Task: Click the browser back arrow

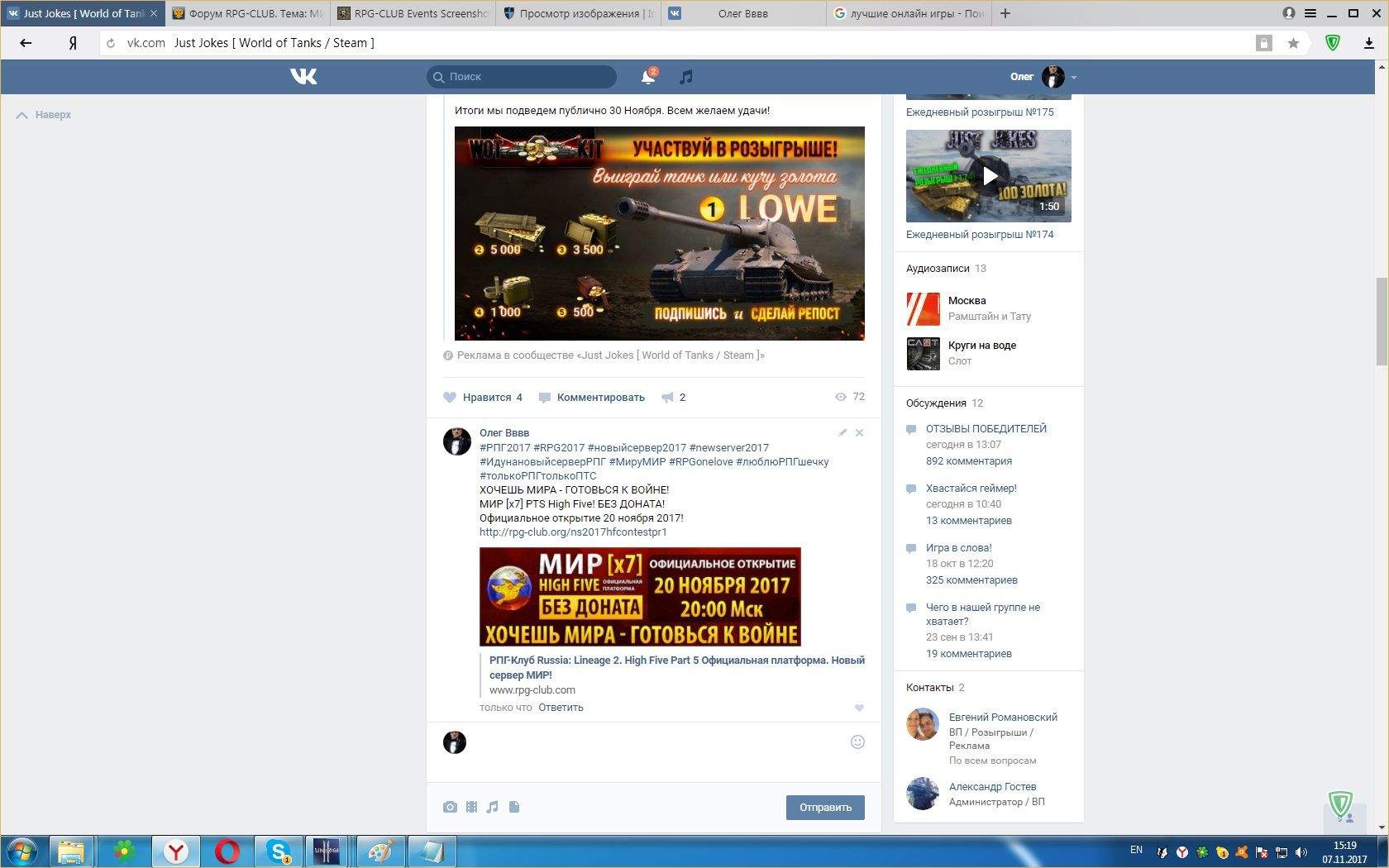Action: coord(26,43)
